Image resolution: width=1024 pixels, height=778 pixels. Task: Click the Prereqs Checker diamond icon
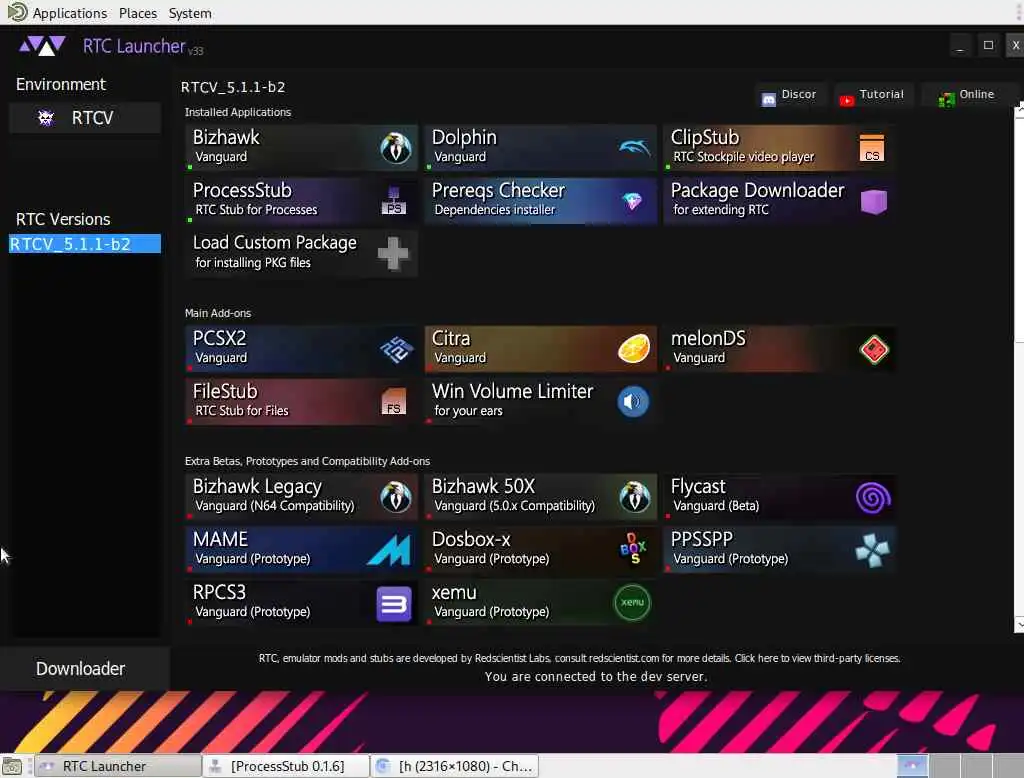(632, 201)
